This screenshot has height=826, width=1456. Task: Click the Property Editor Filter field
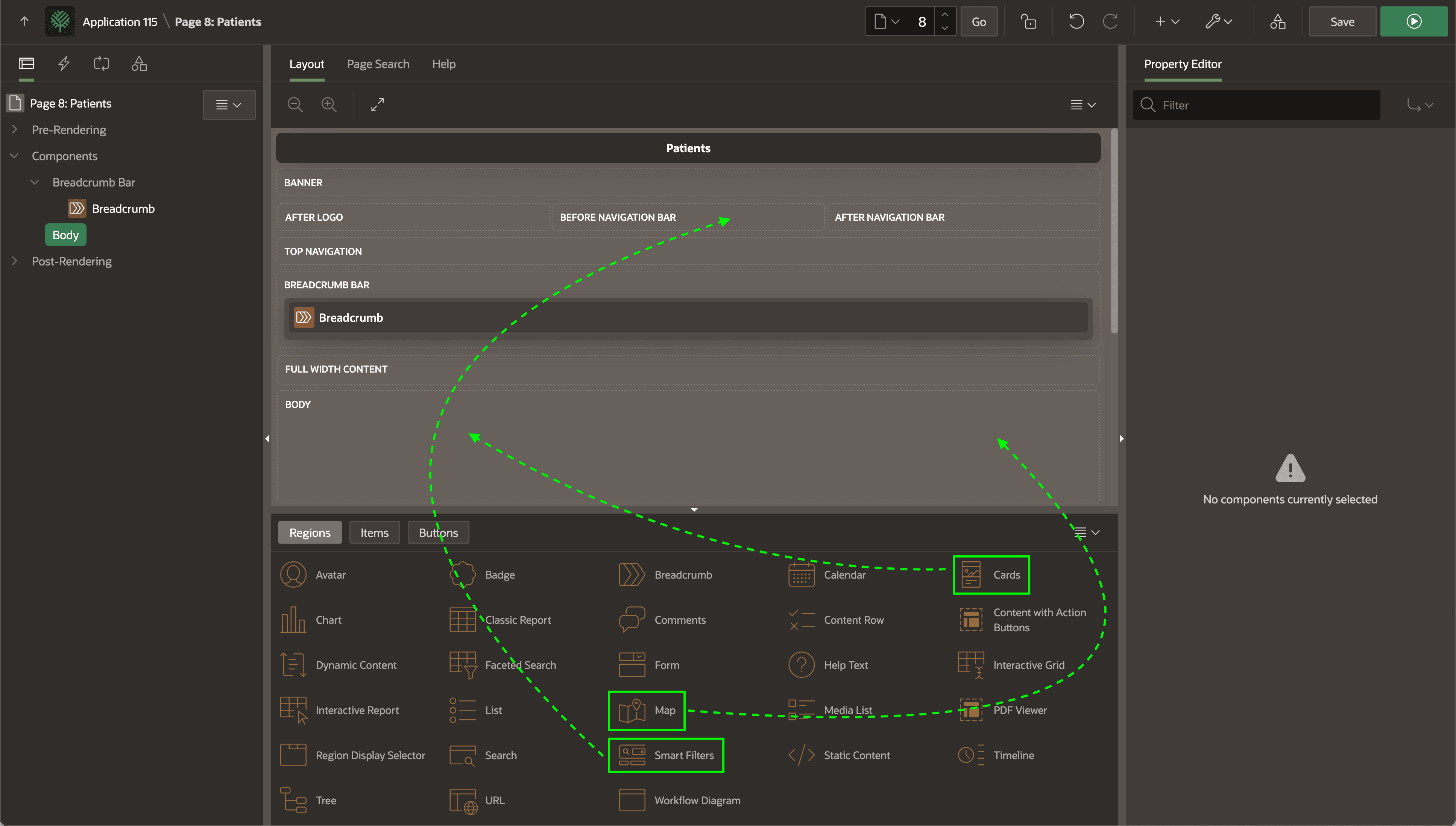1256,105
